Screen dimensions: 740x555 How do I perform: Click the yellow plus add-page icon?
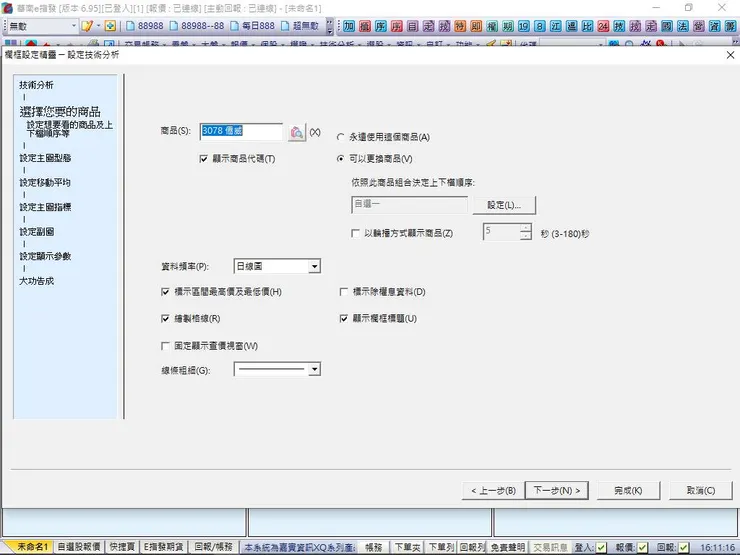coord(110,26)
